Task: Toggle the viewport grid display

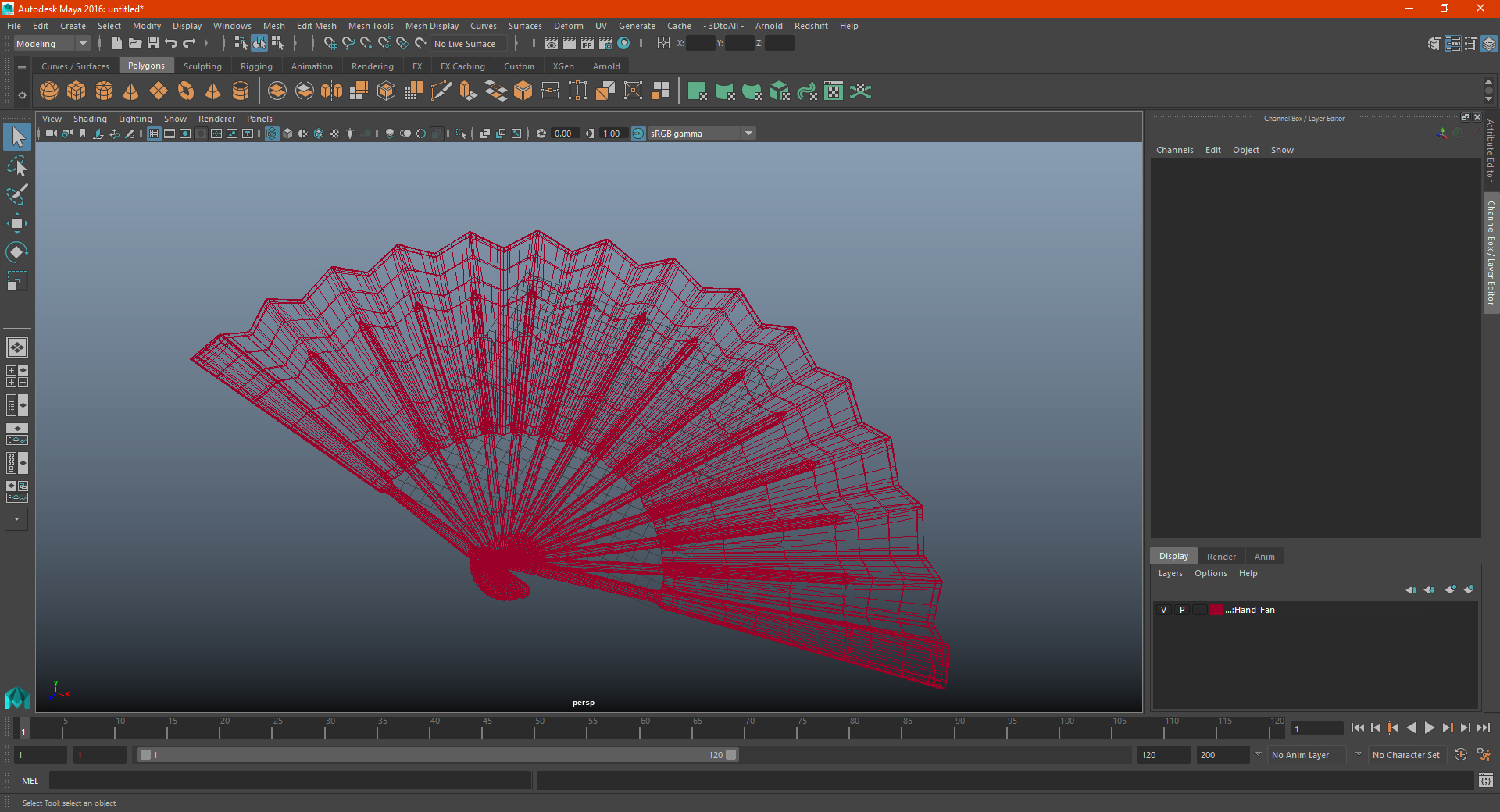Action: (x=154, y=134)
